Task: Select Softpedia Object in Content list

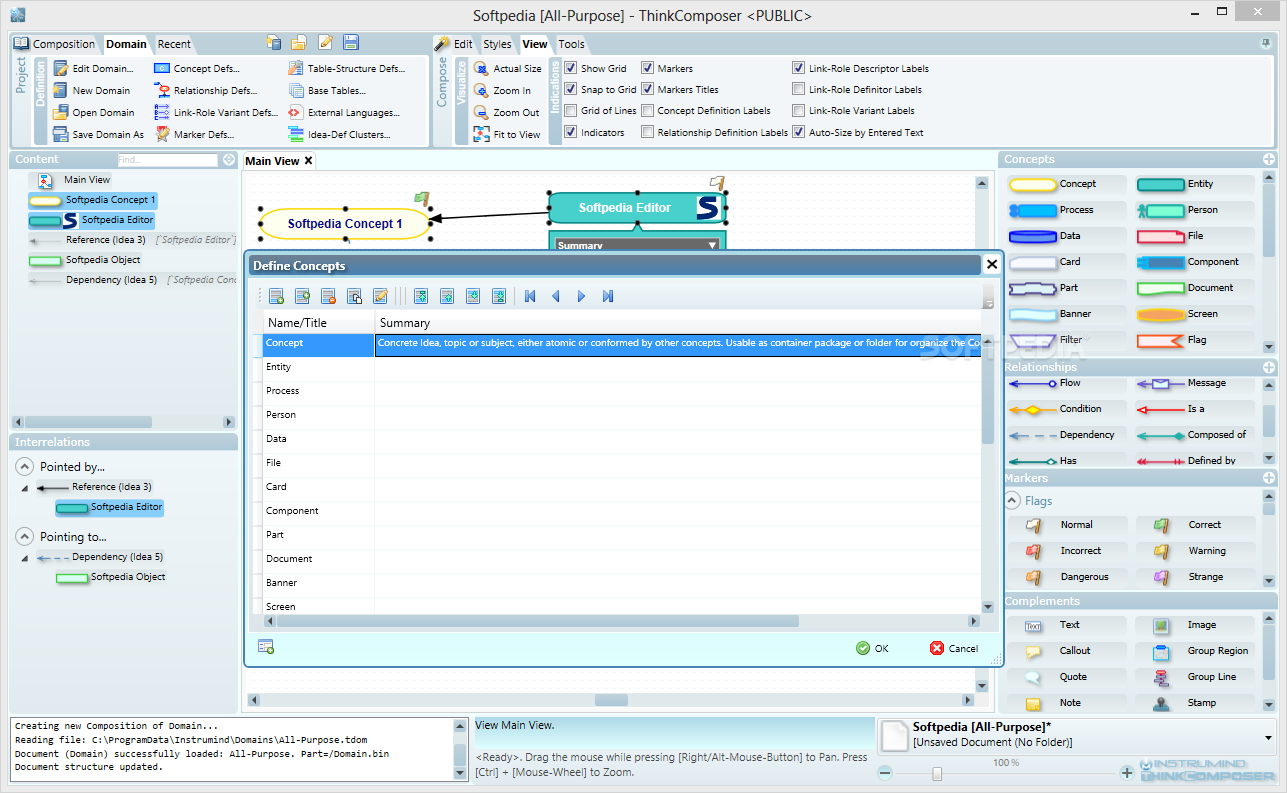Action: click(103, 260)
